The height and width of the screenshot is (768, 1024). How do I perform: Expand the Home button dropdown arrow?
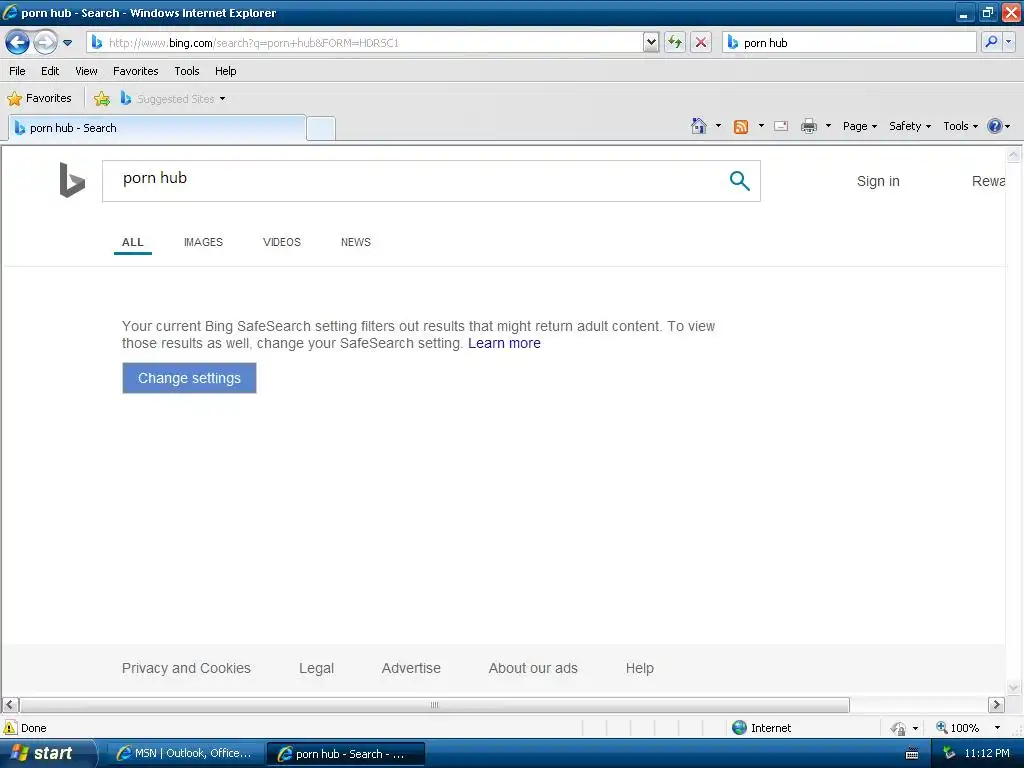tap(718, 125)
